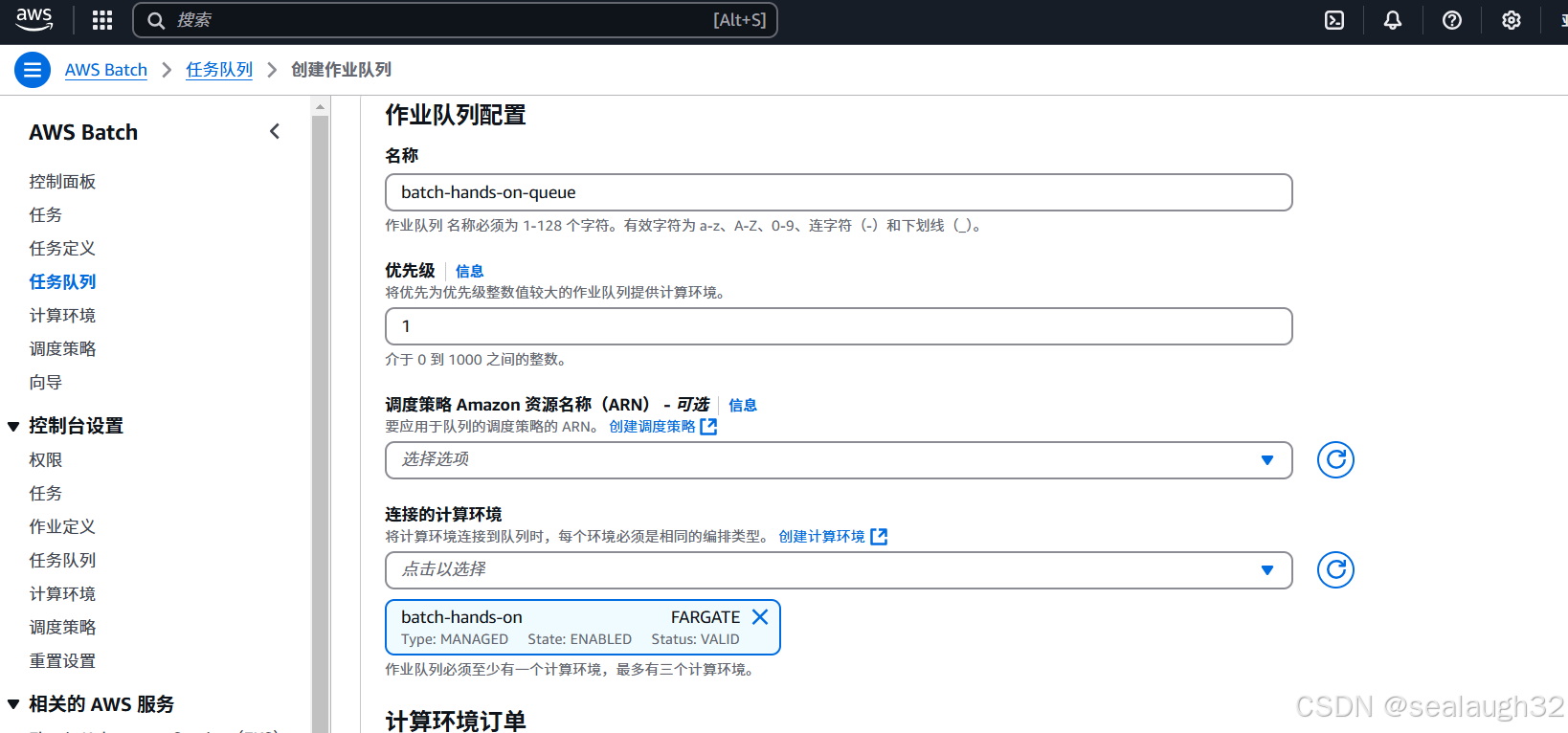The image size is (1568, 733).
Task: Collapse the 相关的 AWS 服务 section
Action: pyautogui.click(x=13, y=704)
